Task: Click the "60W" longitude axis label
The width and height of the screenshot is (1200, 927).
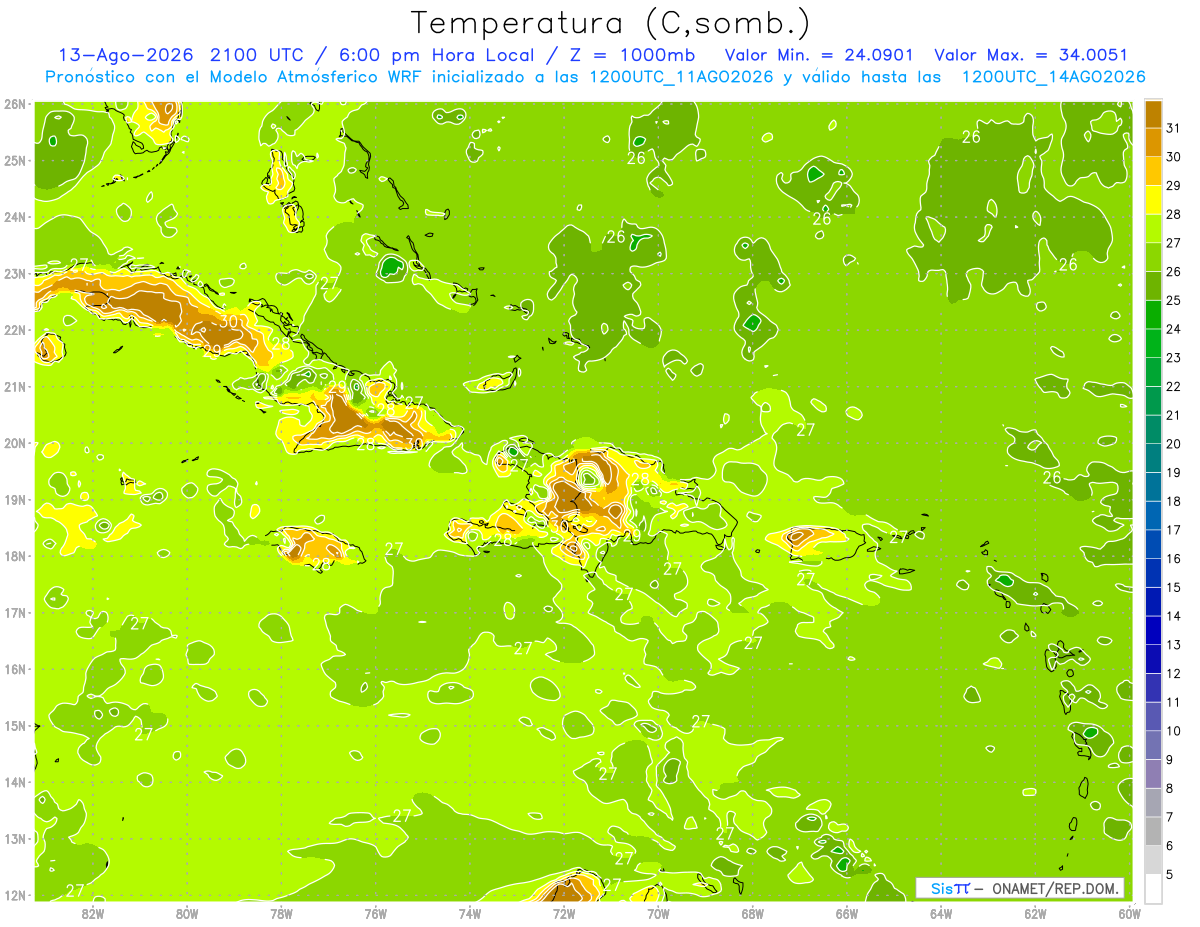Action: 1129,914
